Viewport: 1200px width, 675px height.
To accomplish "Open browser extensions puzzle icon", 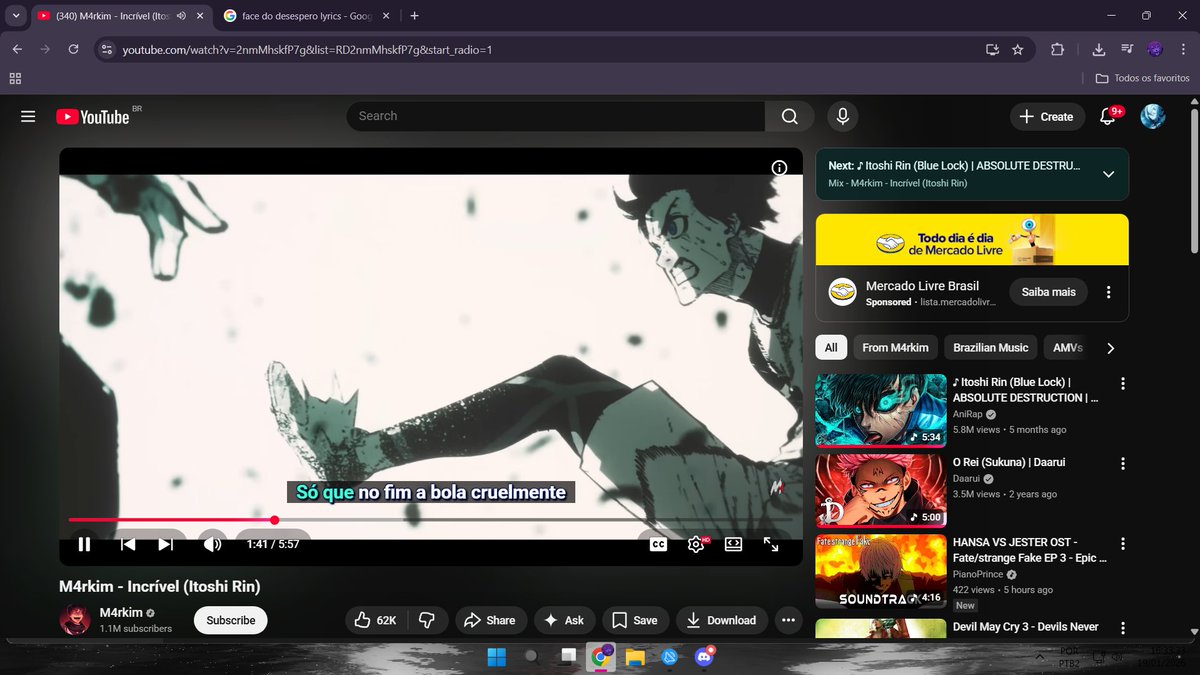I will pos(1057,49).
